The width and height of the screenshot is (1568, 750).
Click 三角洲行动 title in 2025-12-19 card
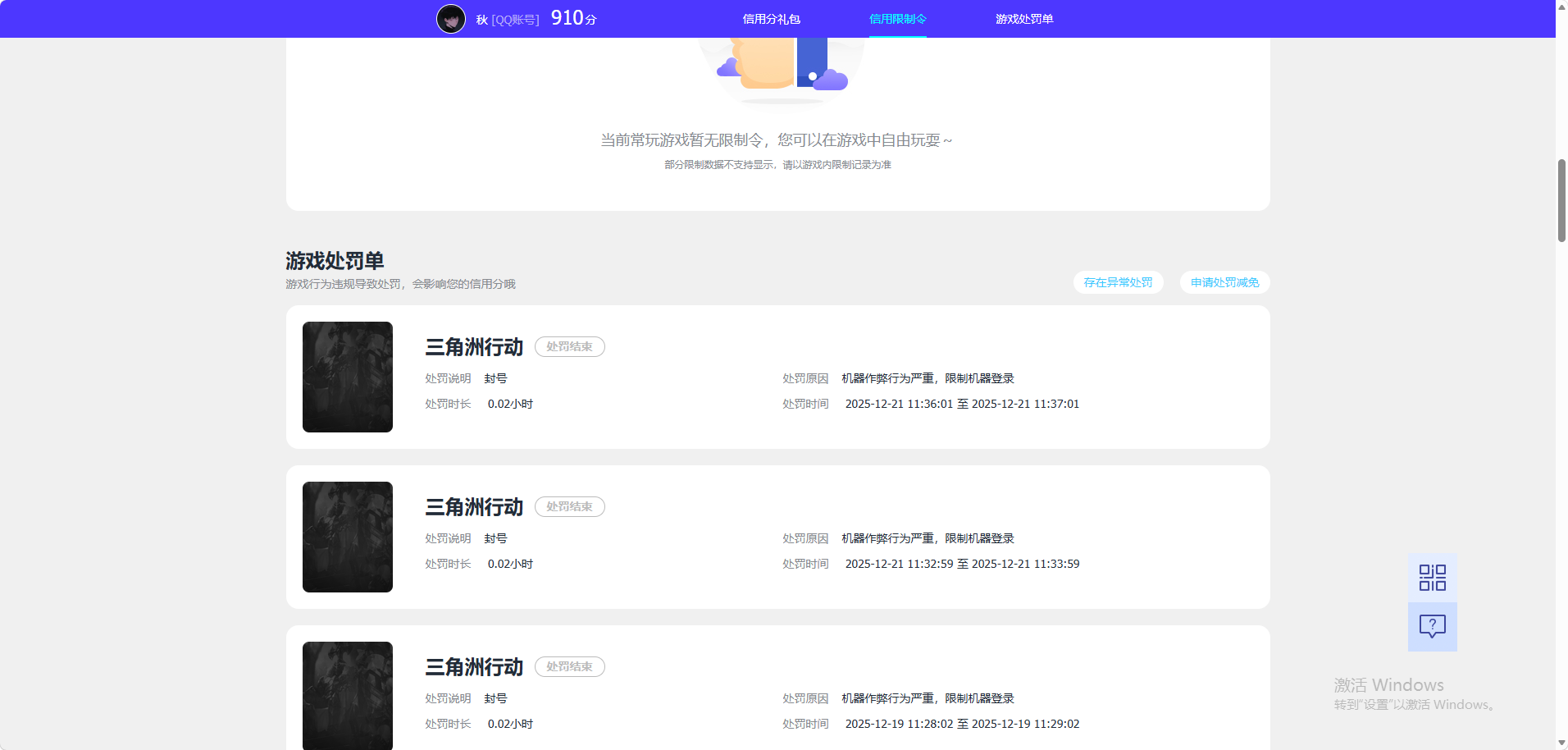[x=474, y=667]
